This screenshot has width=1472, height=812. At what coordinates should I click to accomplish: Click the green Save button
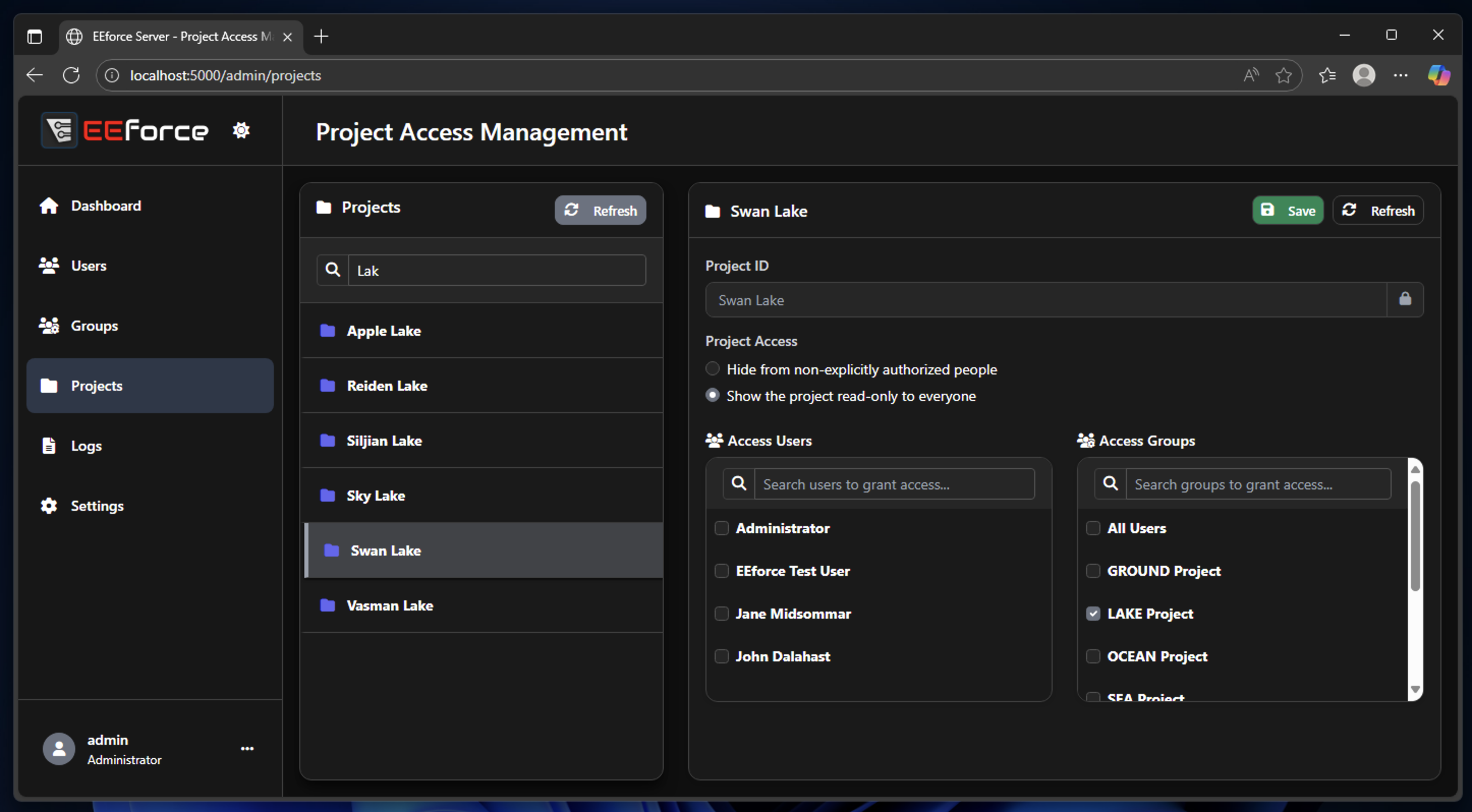(1287, 211)
